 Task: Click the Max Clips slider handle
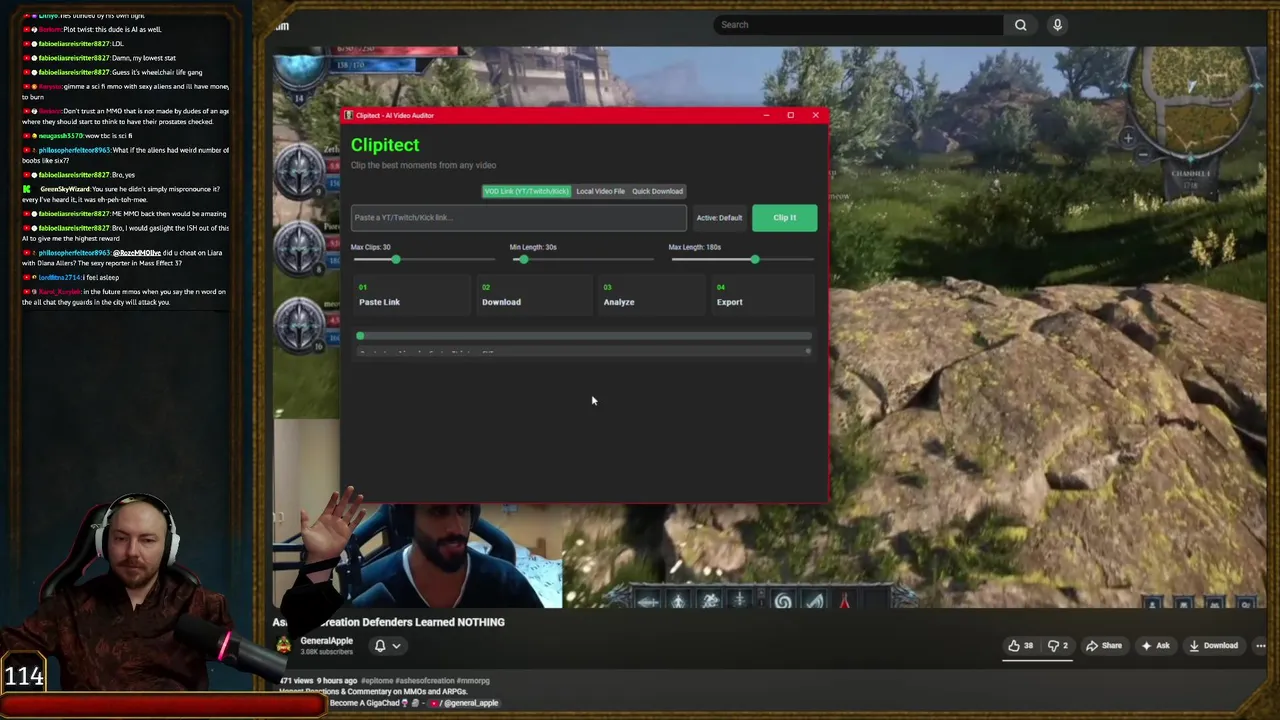pyautogui.click(x=396, y=260)
